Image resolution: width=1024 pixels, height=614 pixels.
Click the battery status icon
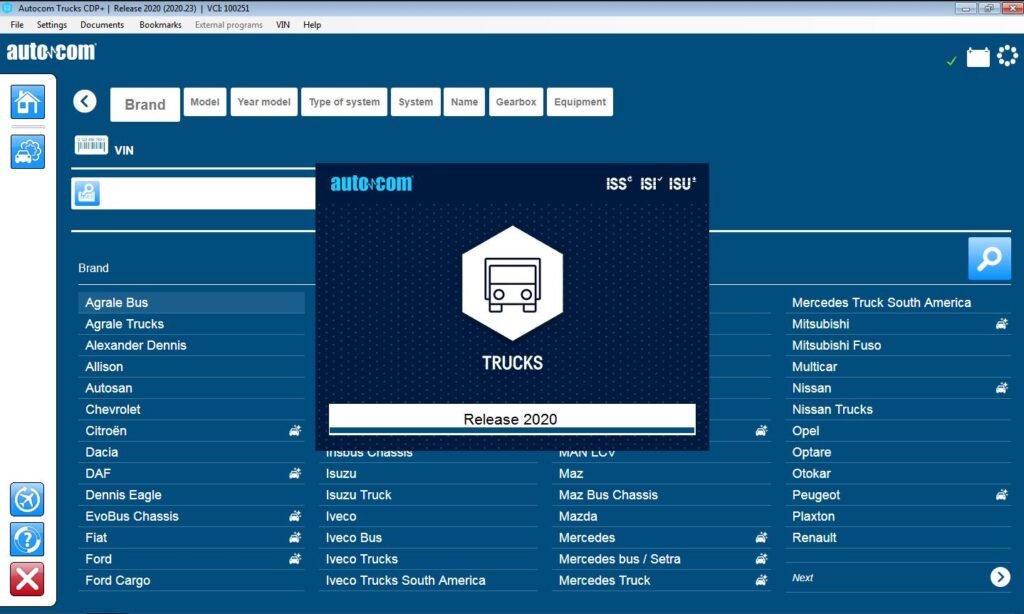tap(978, 57)
